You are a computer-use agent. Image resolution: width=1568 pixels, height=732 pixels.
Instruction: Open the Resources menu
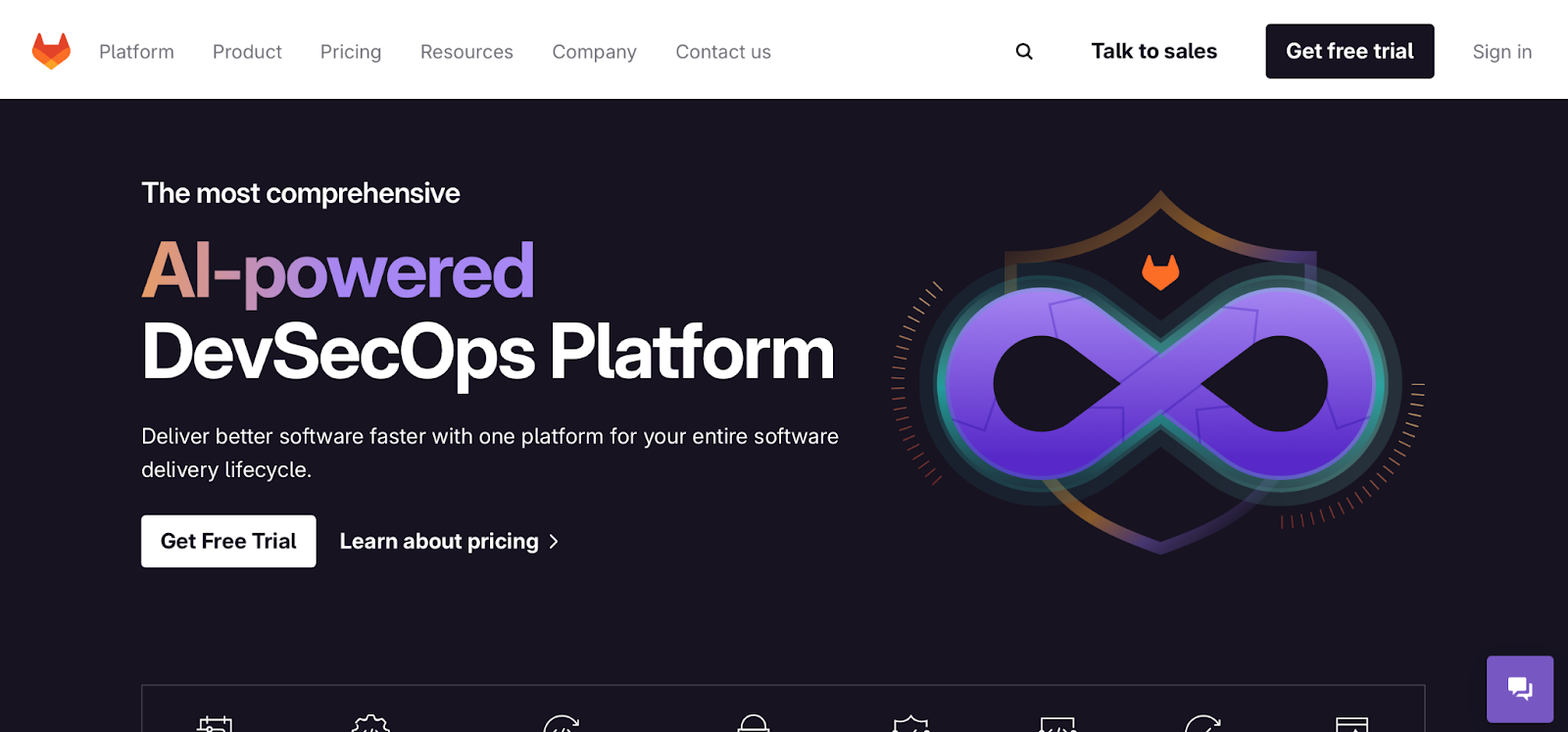[x=466, y=52]
